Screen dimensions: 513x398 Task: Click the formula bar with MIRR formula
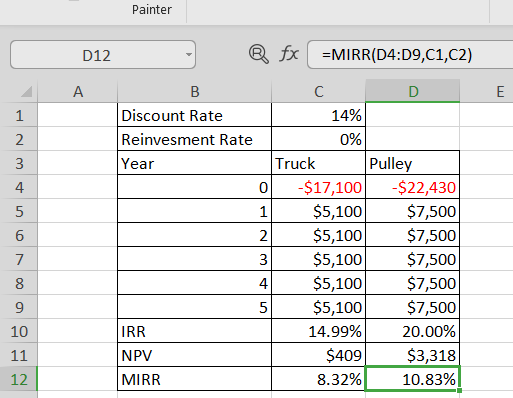tap(410, 55)
